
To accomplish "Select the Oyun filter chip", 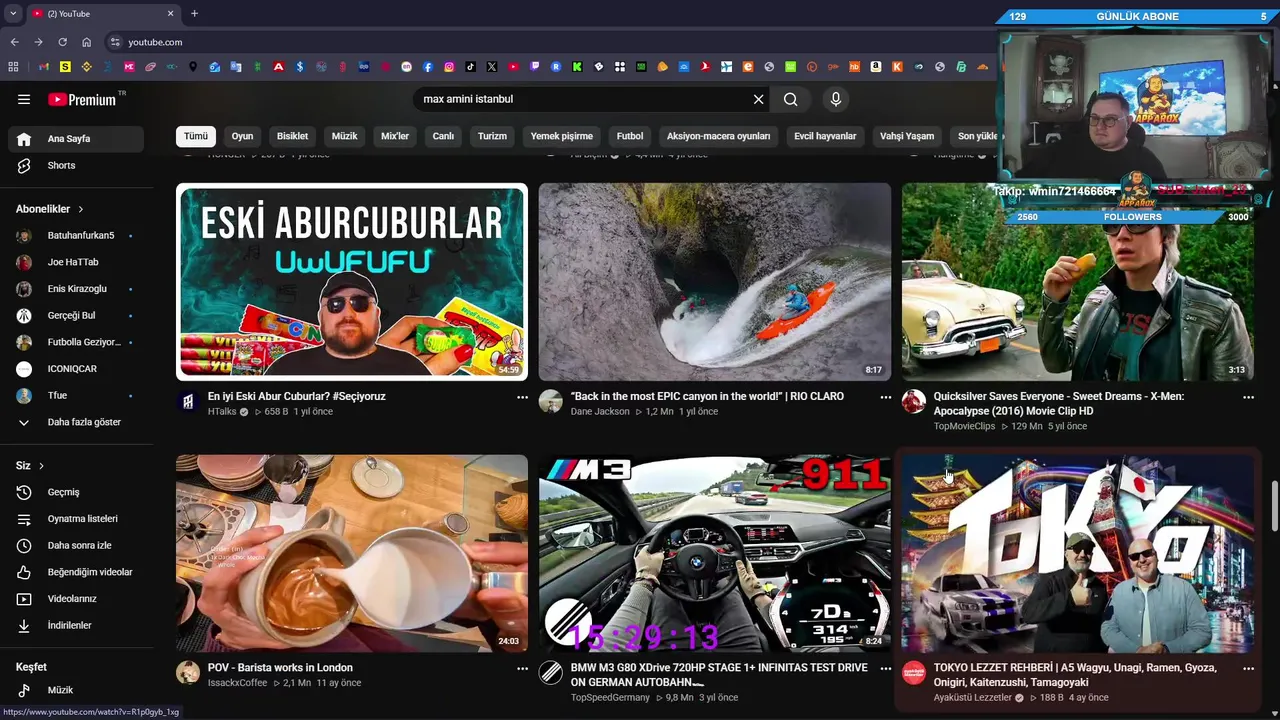I will click(x=242, y=136).
